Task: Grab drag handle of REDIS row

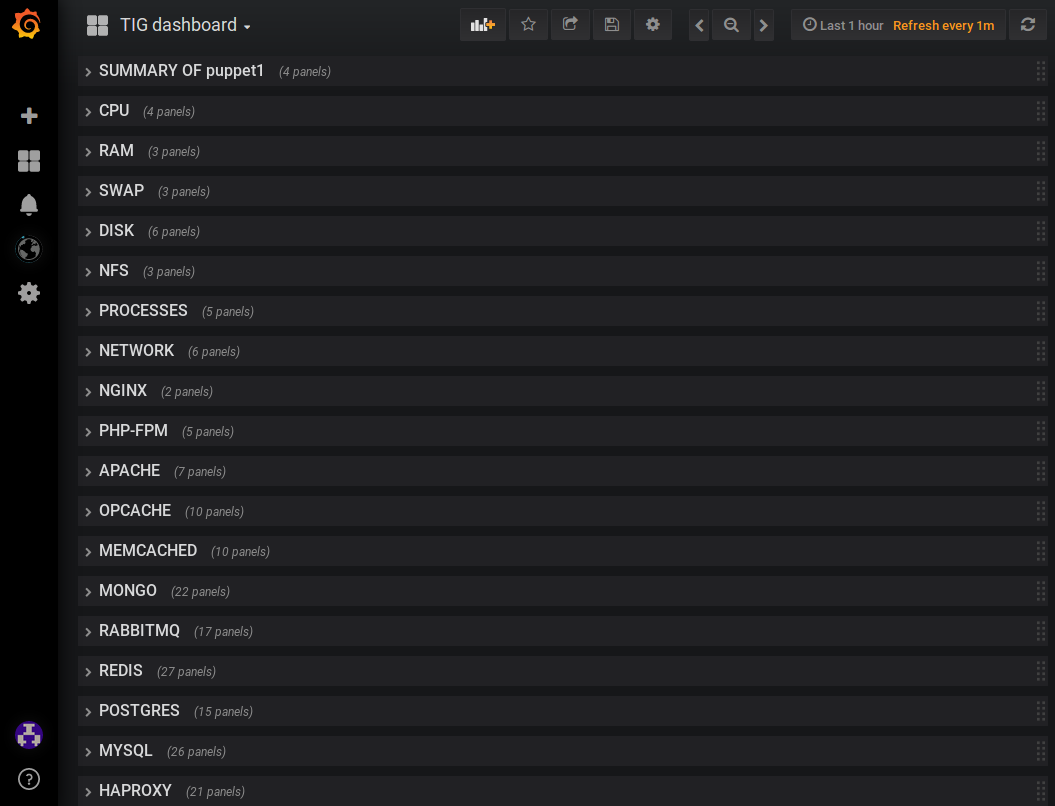Action: 1040,671
